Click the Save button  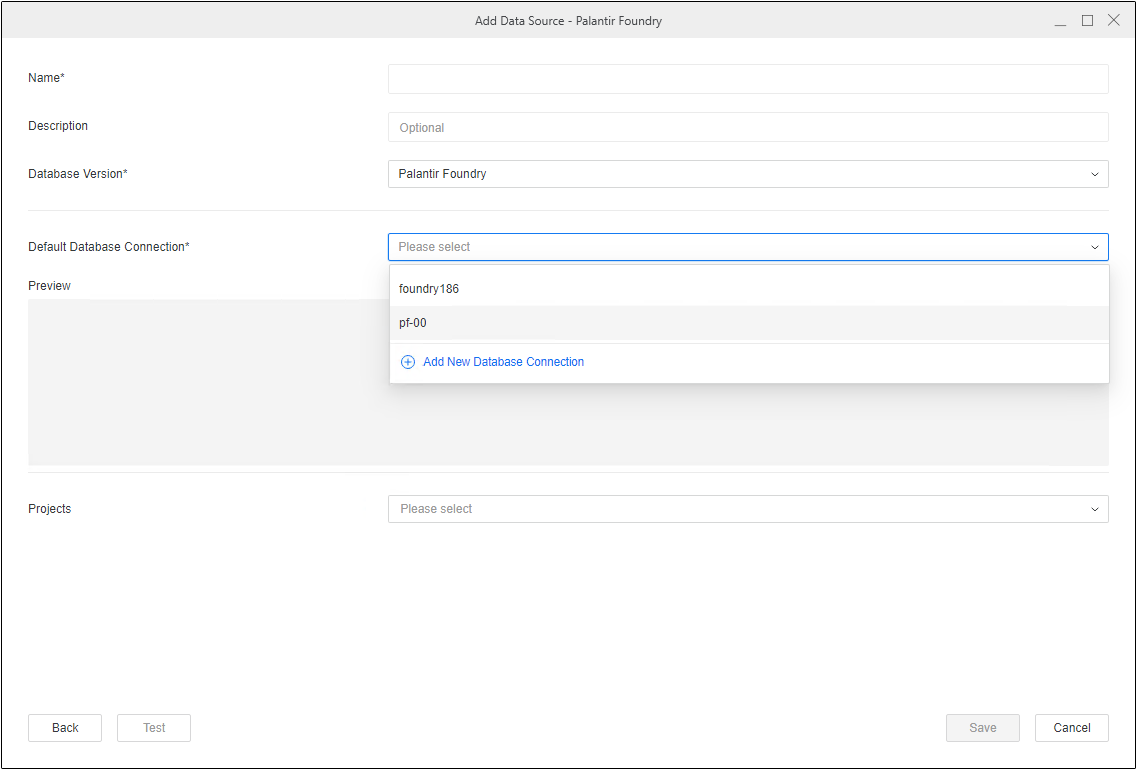pyautogui.click(x=983, y=728)
